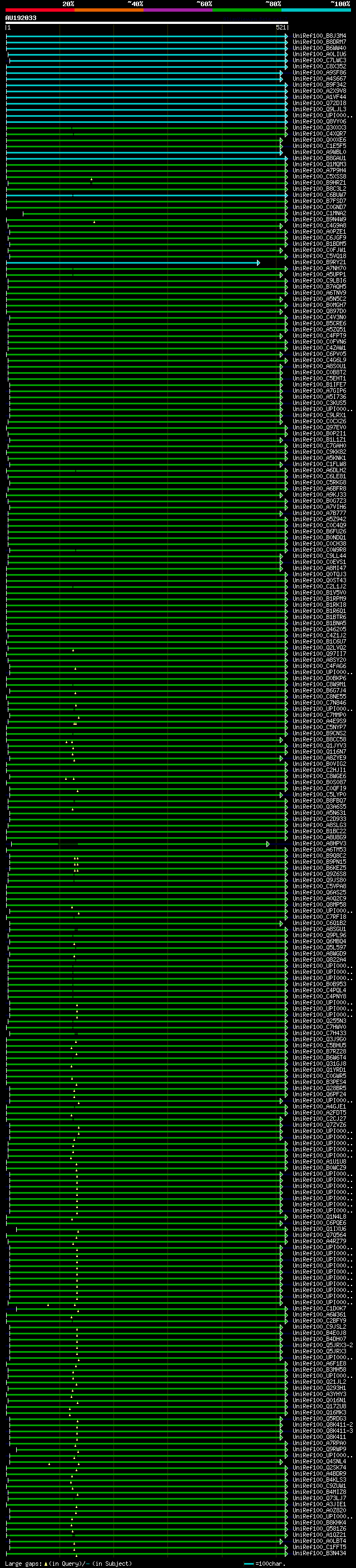
Task: Select hit label UniRef100_A1VF44
Action: click(319, 97)
